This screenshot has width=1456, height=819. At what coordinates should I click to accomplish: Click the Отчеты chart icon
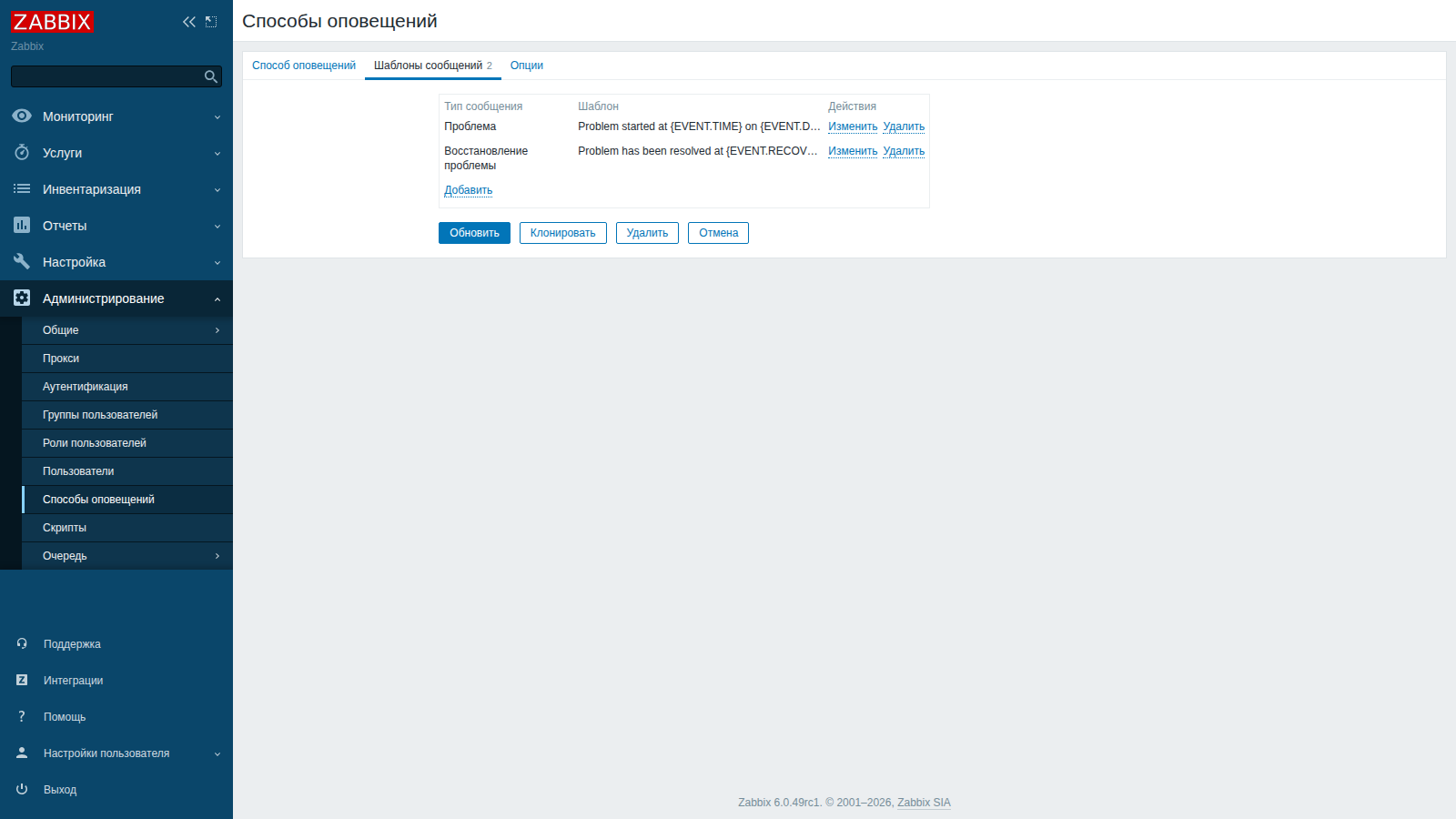click(x=22, y=225)
